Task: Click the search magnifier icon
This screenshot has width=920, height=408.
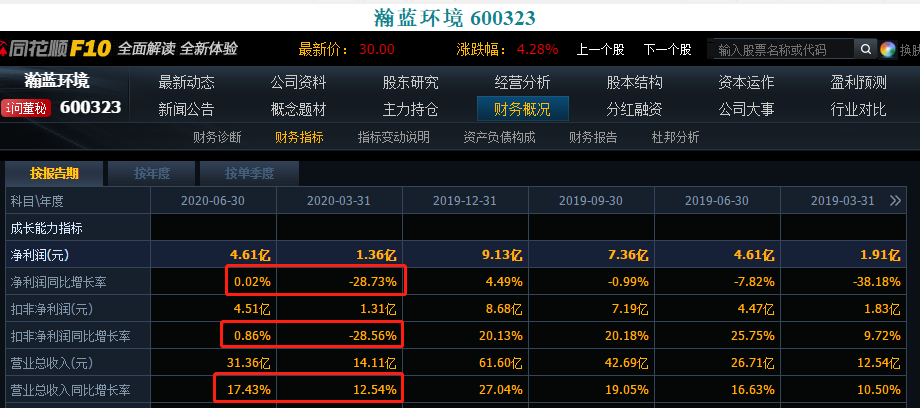Action: pos(865,49)
